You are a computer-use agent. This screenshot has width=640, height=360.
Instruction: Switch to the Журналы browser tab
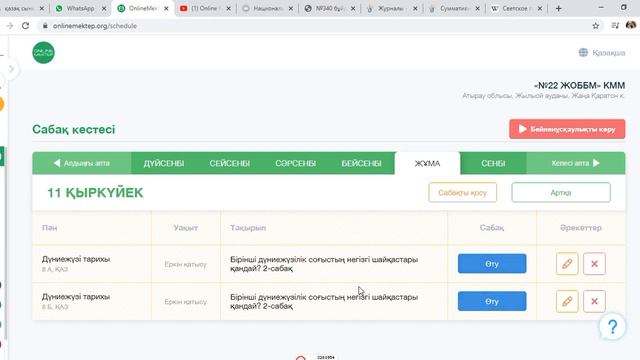click(x=392, y=8)
